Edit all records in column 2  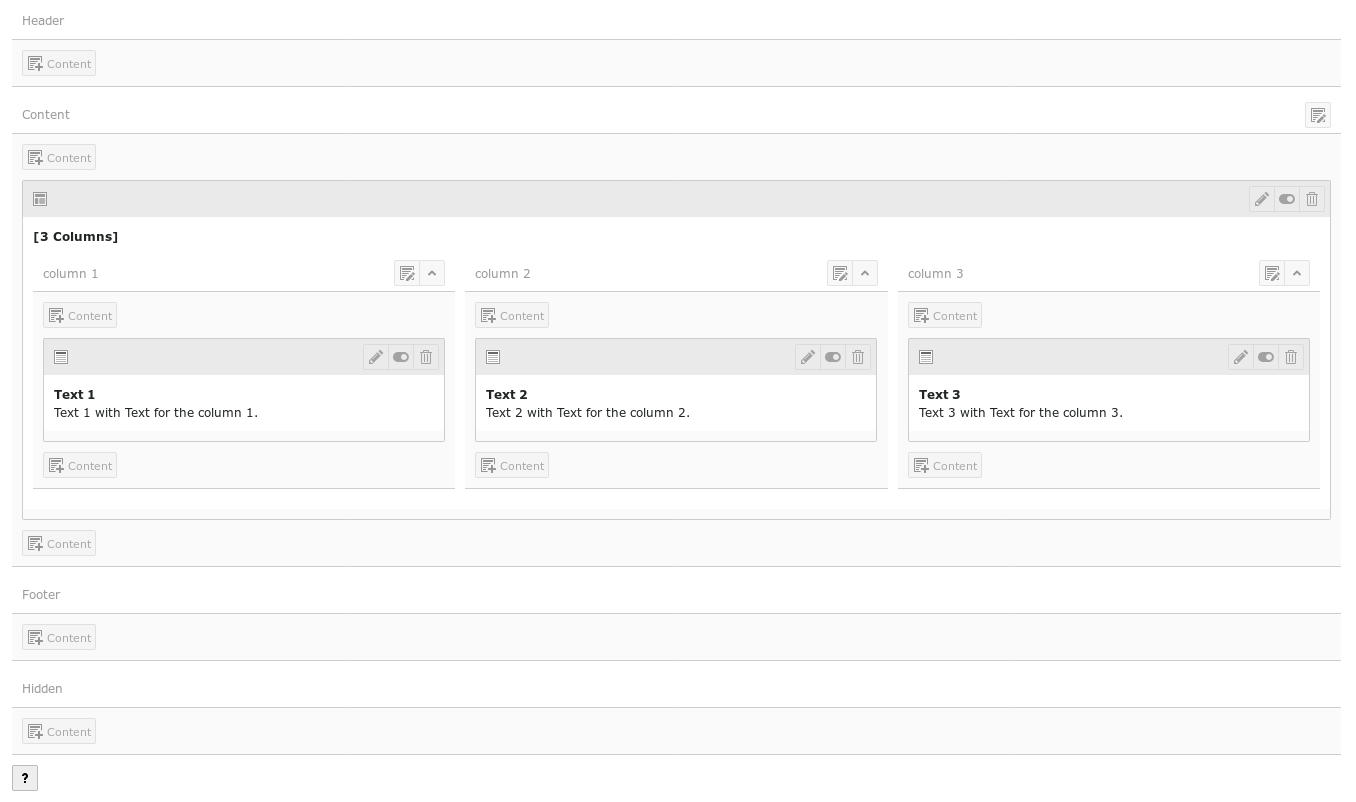840,273
